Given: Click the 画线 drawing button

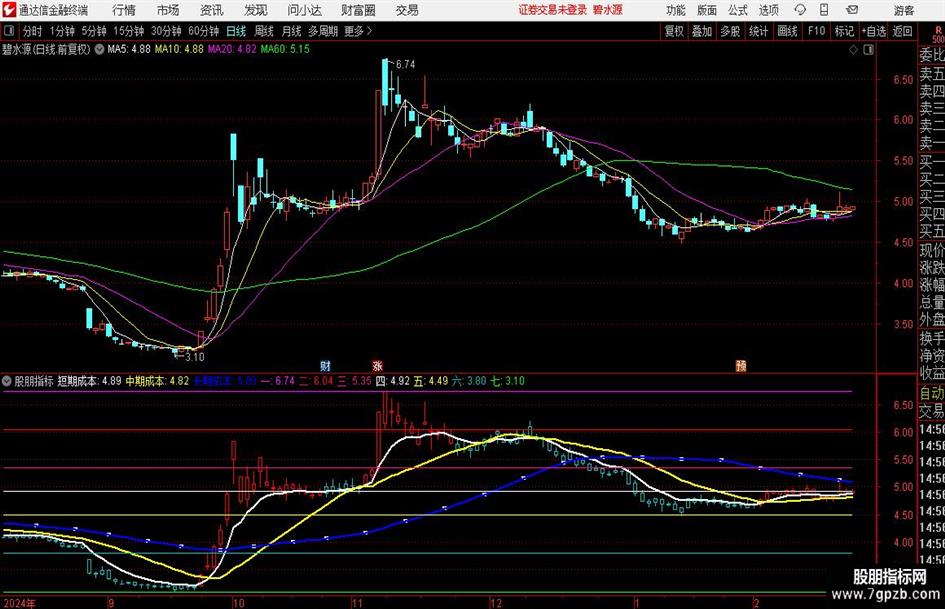Looking at the screenshot, I should click(x=787, y=31).
